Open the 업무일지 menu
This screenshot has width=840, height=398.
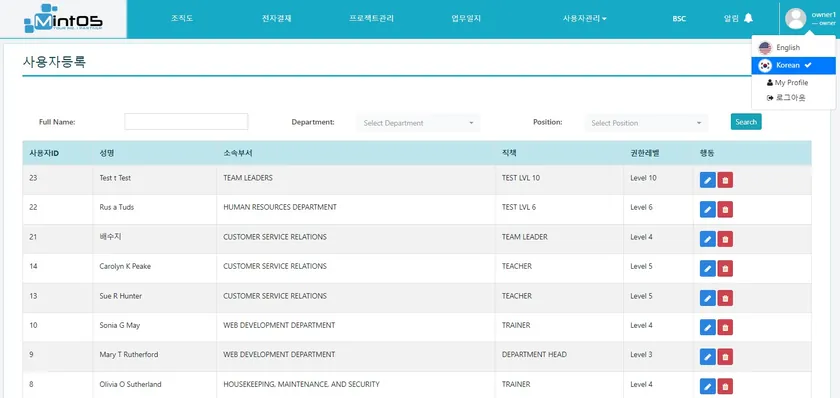point(466,18)
